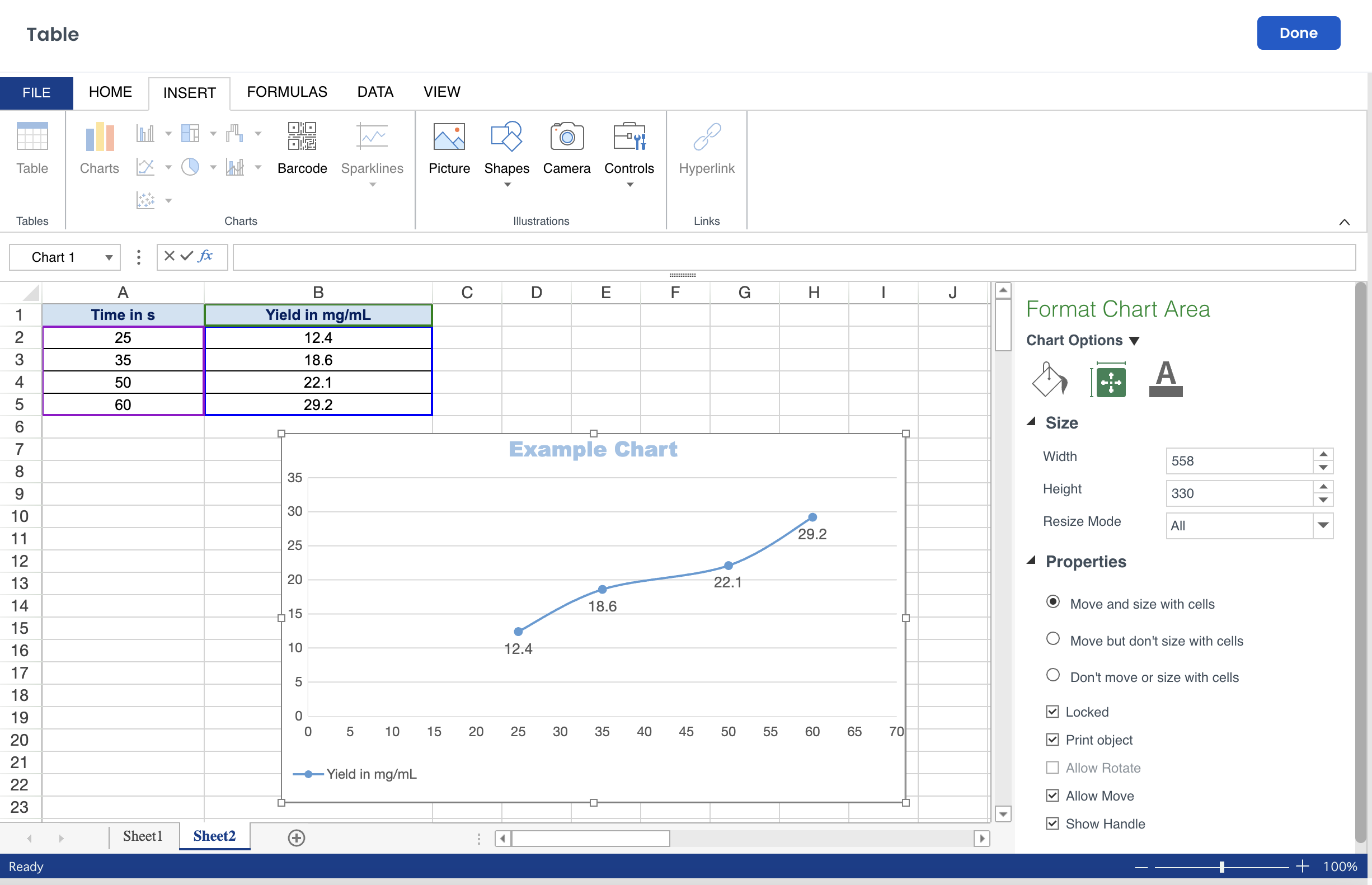Switch to the FORMULAS ribbon tab
Viewport: 1372px width, 885px height.
287,92
